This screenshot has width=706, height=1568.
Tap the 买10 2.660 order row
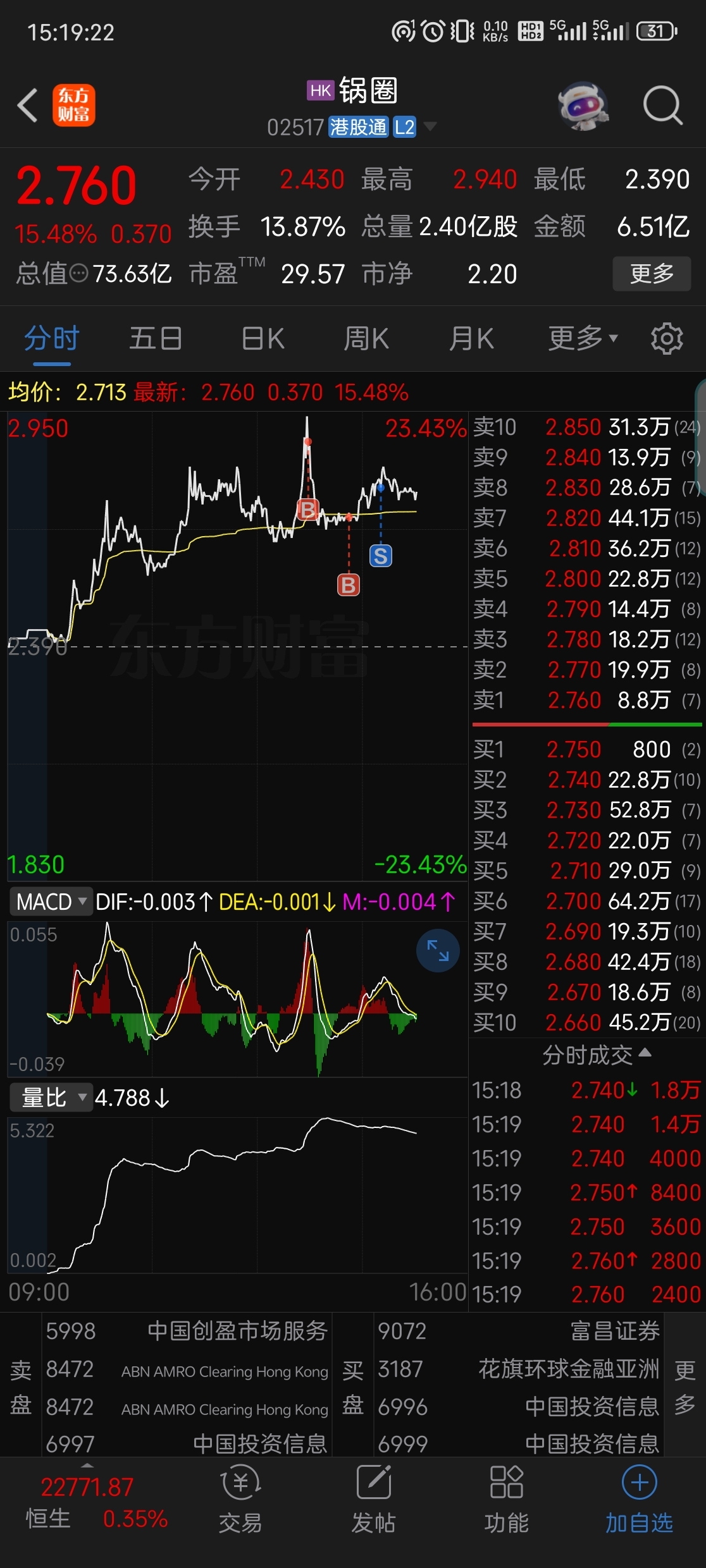(x=587, y=1022)
